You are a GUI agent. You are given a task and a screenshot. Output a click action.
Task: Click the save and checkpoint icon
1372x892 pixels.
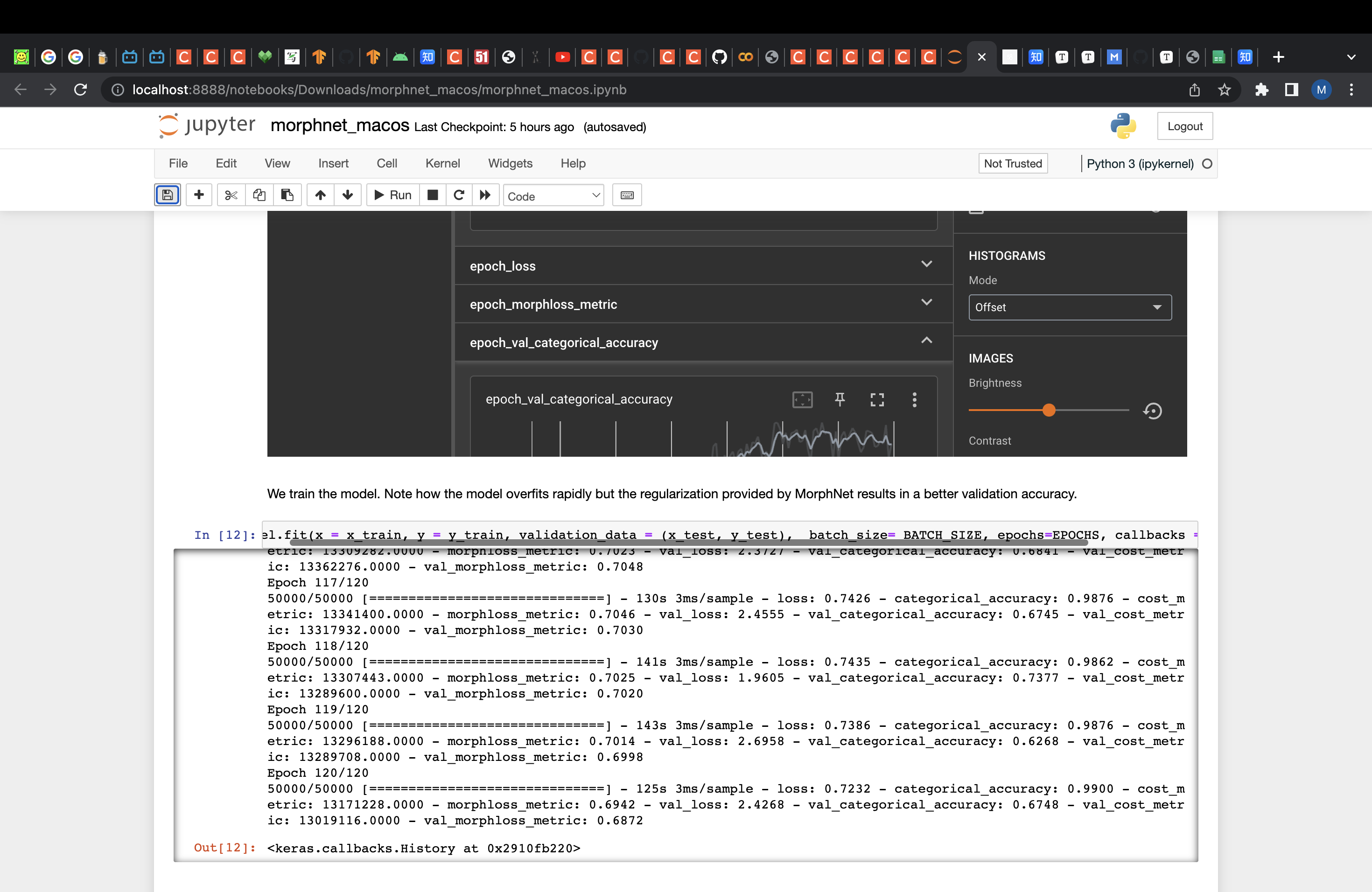pyautogui.click(x=167, y=195)
